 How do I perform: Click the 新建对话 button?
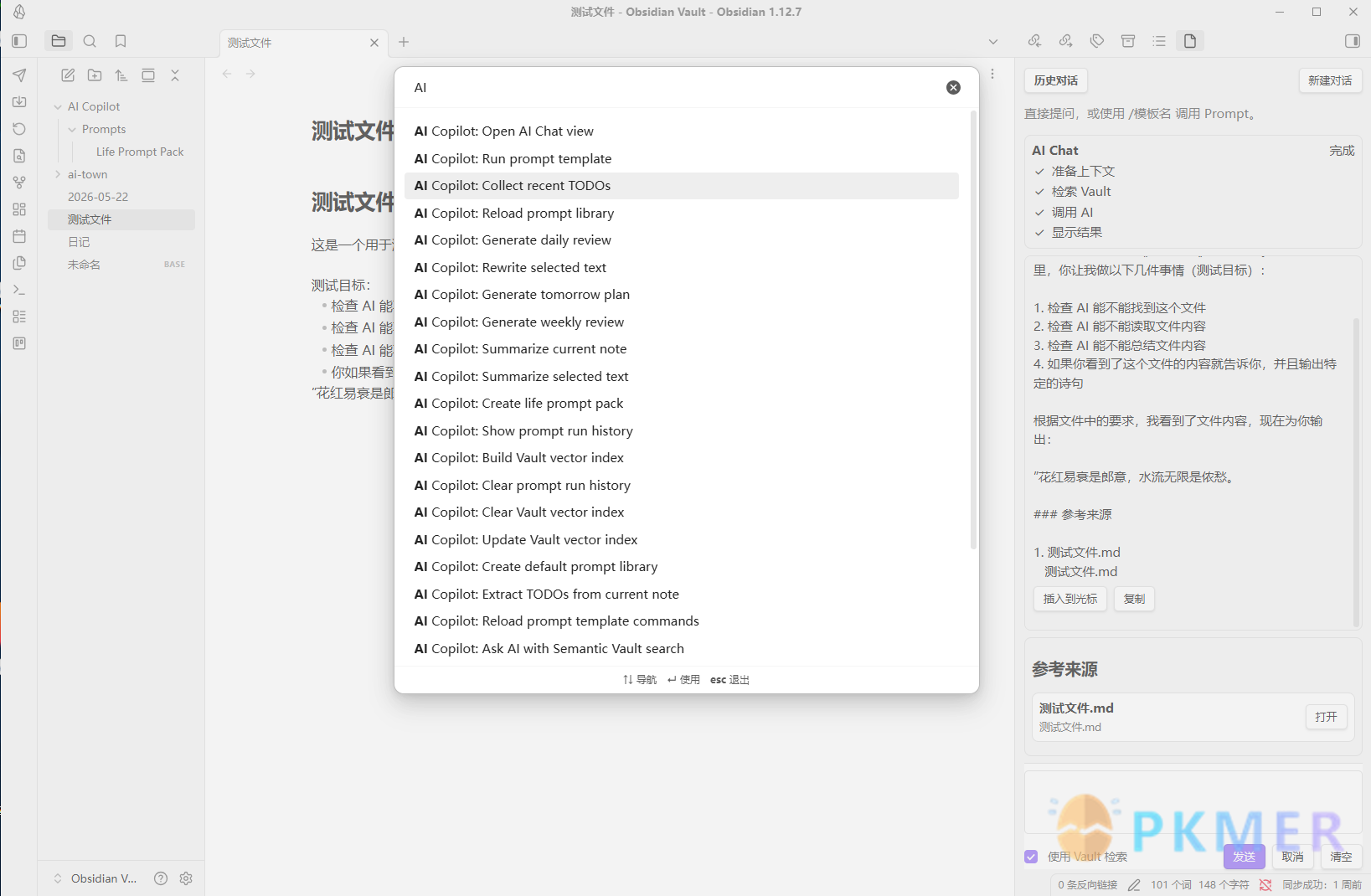pos(1330,80)
